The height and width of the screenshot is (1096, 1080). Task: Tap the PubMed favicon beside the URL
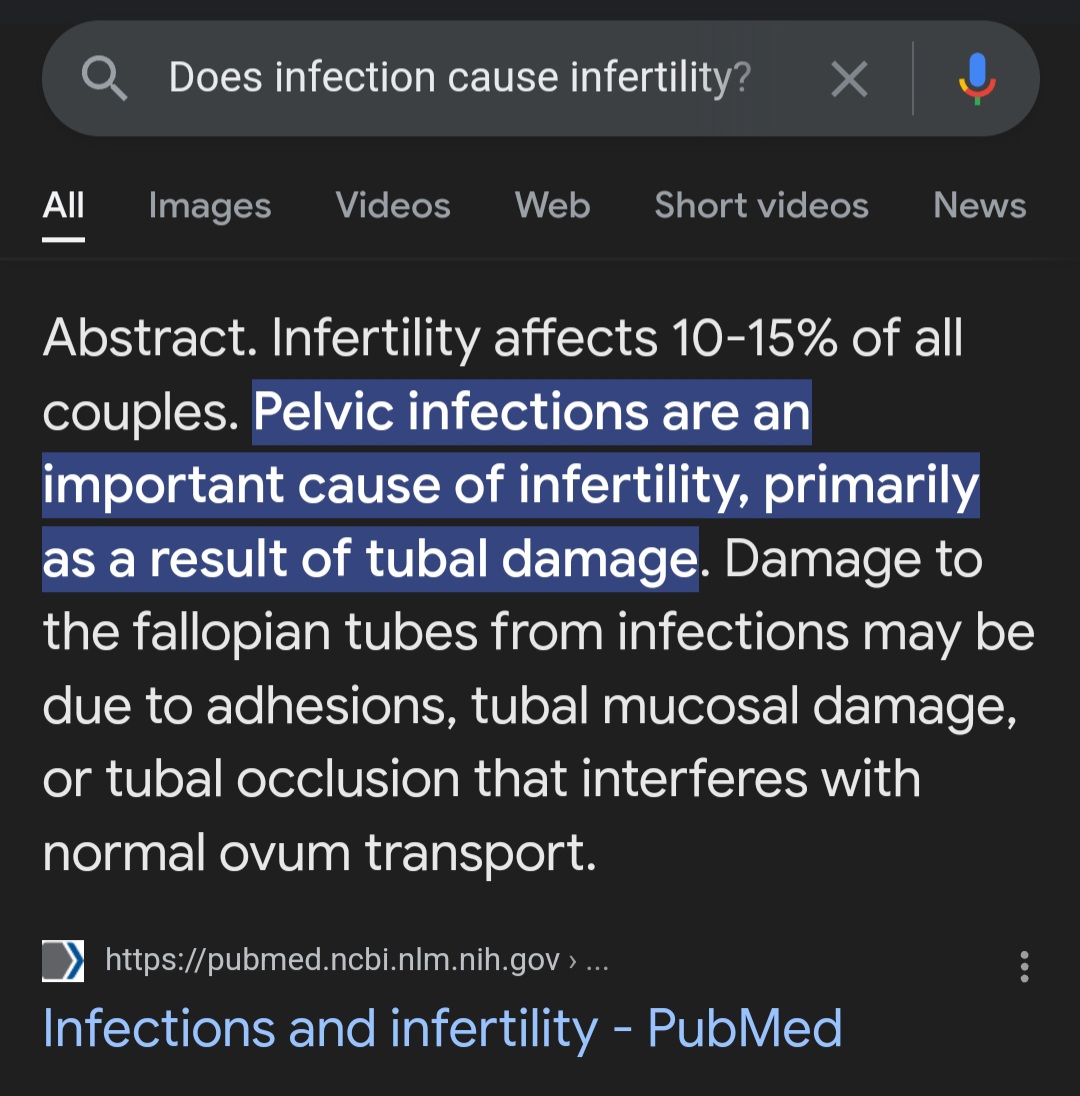point(63,961)
